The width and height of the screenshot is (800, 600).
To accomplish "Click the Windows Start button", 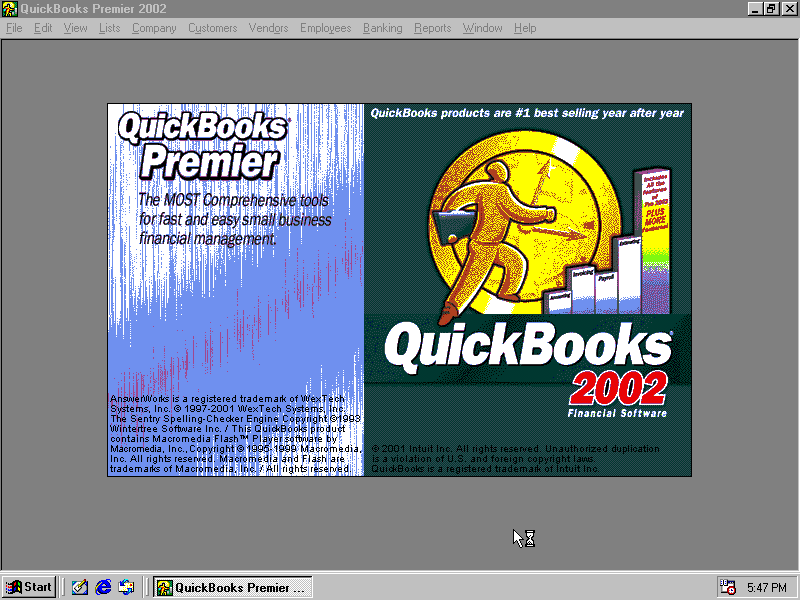I will [x=29, y=587].
